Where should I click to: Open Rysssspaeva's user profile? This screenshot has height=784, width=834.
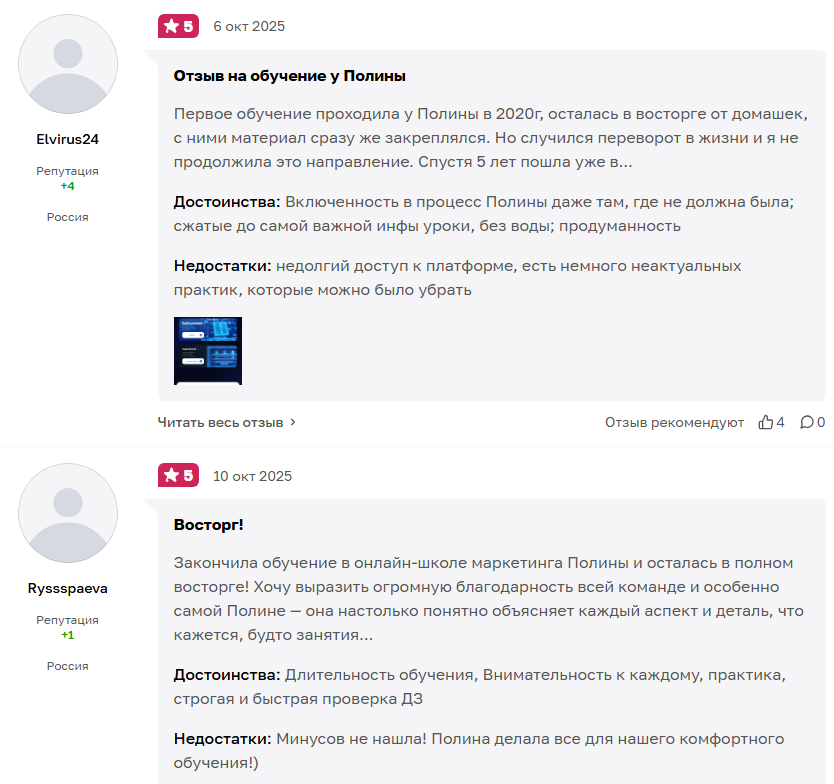(67, 589)
